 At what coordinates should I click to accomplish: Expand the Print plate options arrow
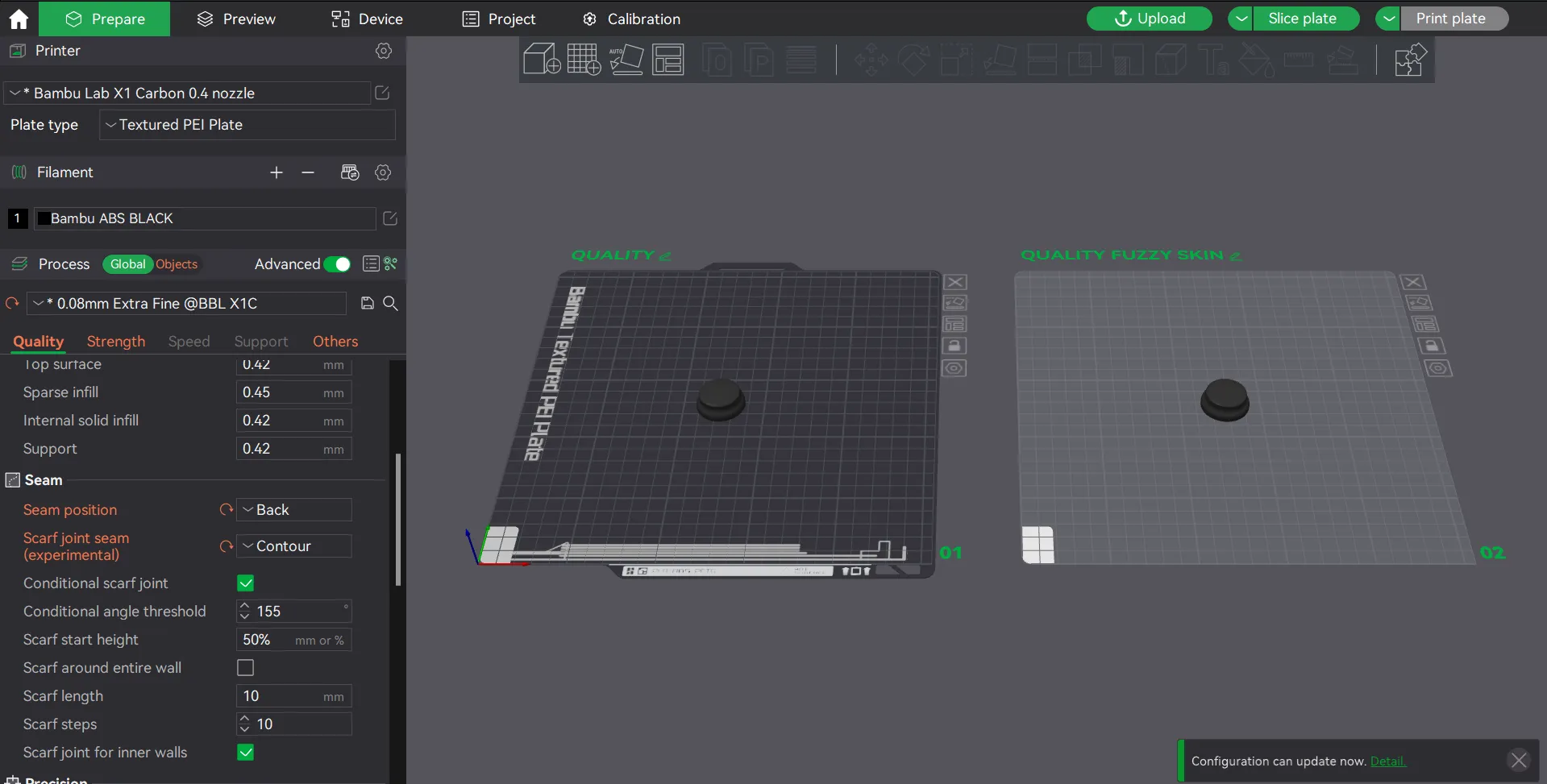point(1388,19)
